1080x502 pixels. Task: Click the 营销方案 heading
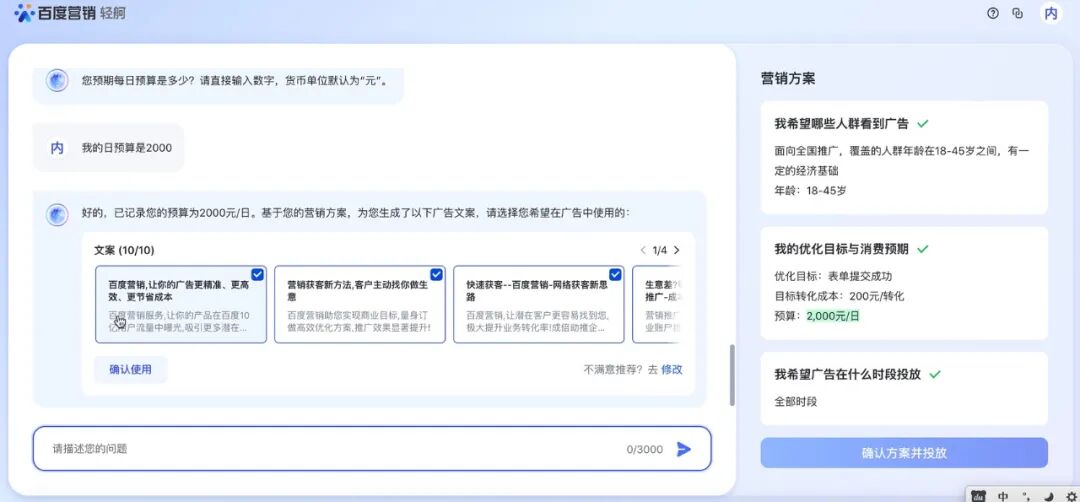pyautogui.click(x=788, y=79)
